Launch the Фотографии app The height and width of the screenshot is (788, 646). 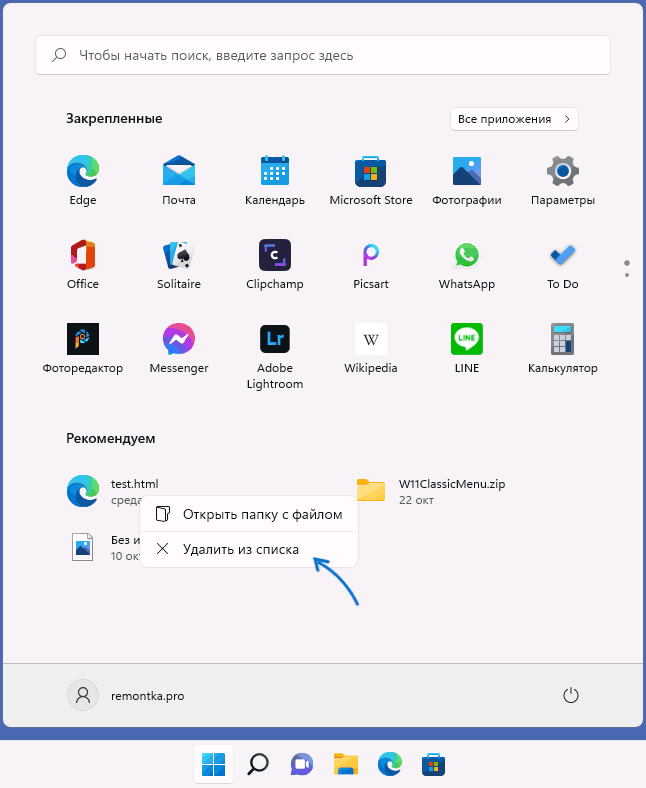click(467, 180)
